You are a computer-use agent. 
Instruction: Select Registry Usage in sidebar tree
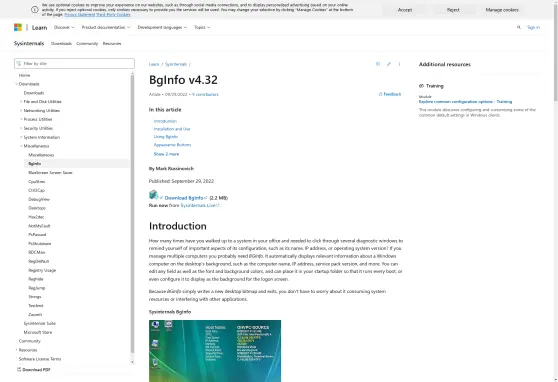pos(42,270)
